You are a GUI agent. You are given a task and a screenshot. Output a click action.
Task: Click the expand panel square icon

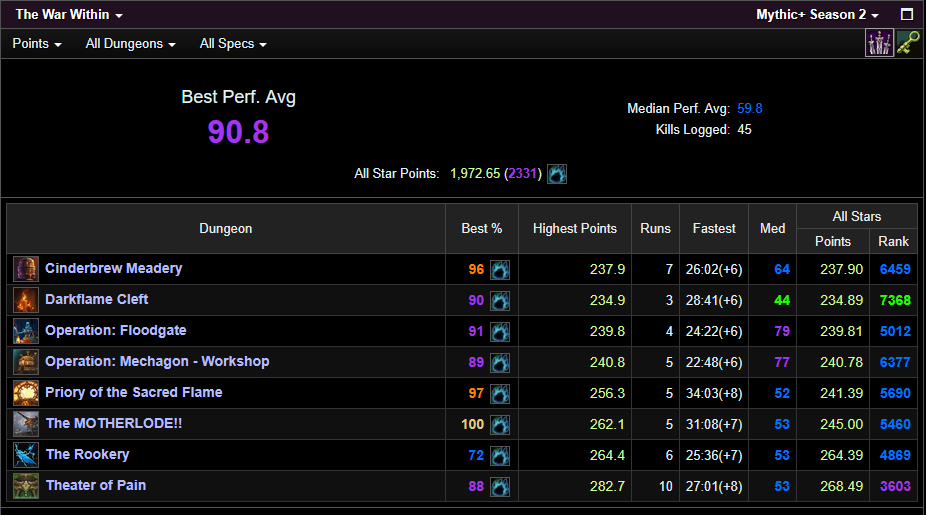907,14
